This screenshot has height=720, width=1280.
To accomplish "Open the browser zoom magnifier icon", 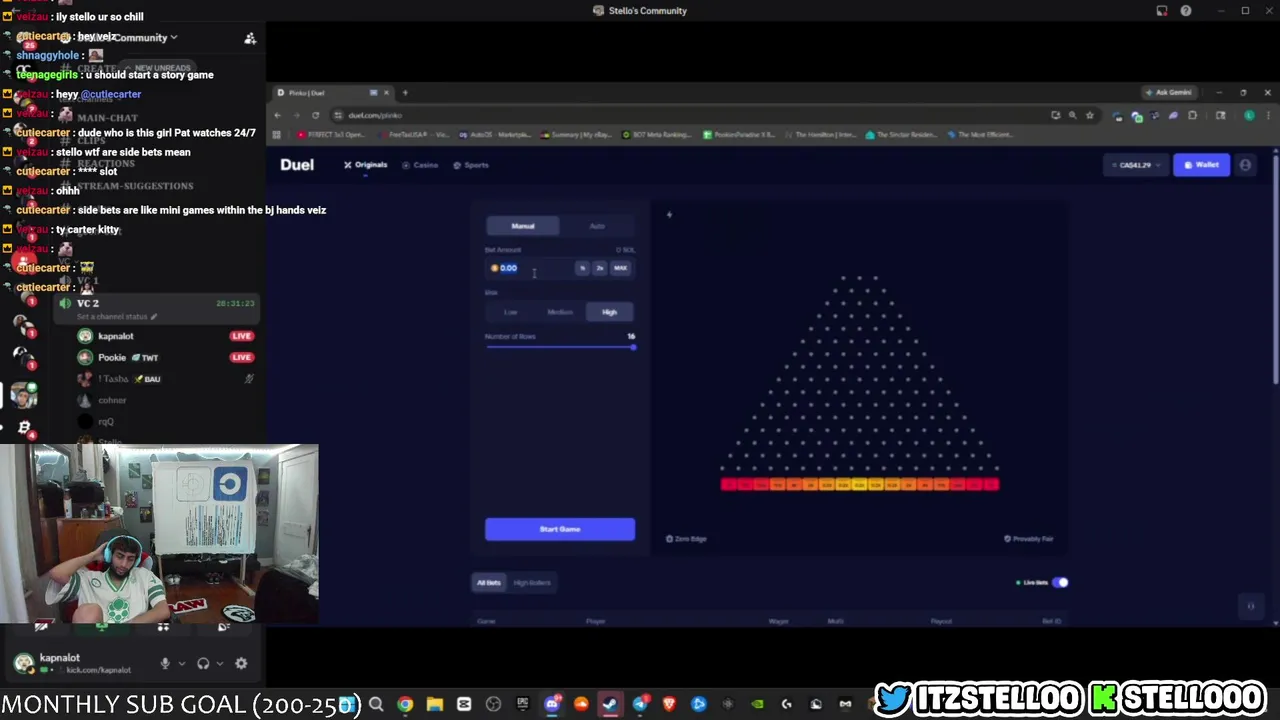I will pyautogui.click(x=1072, y=115).
